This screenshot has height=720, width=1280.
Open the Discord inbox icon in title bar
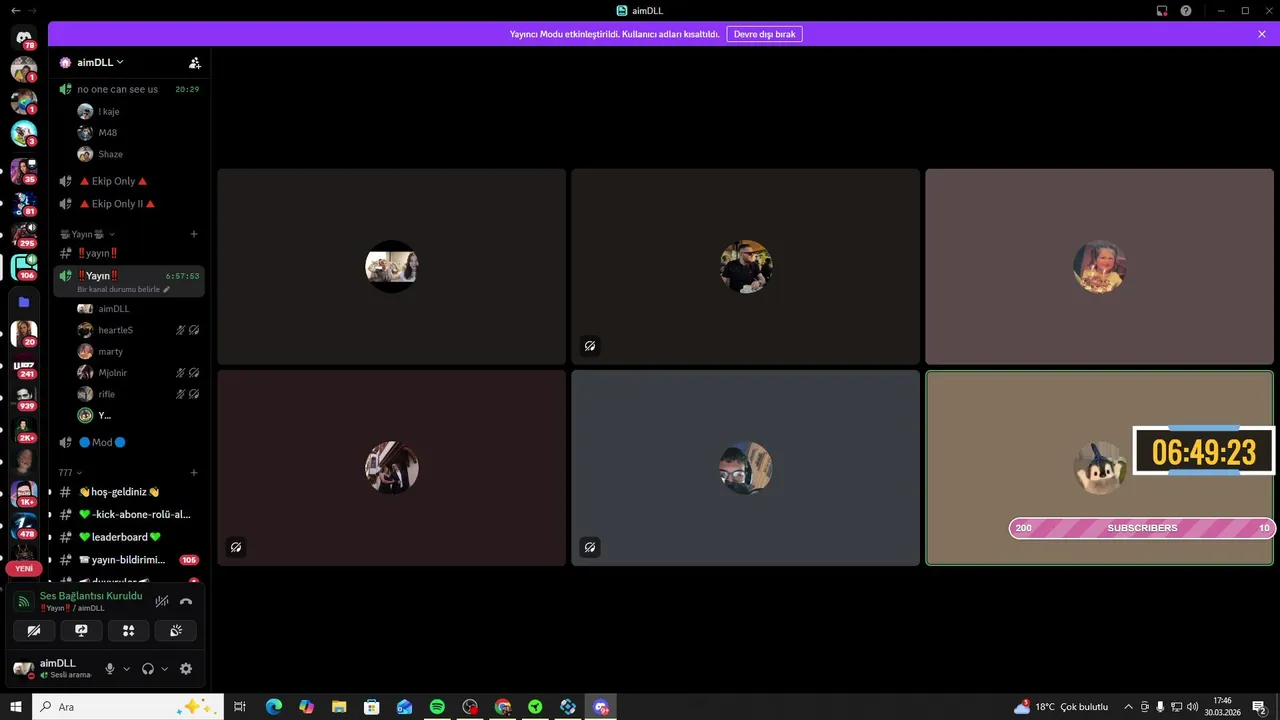pyautogui.click(x=1162, y=11)
